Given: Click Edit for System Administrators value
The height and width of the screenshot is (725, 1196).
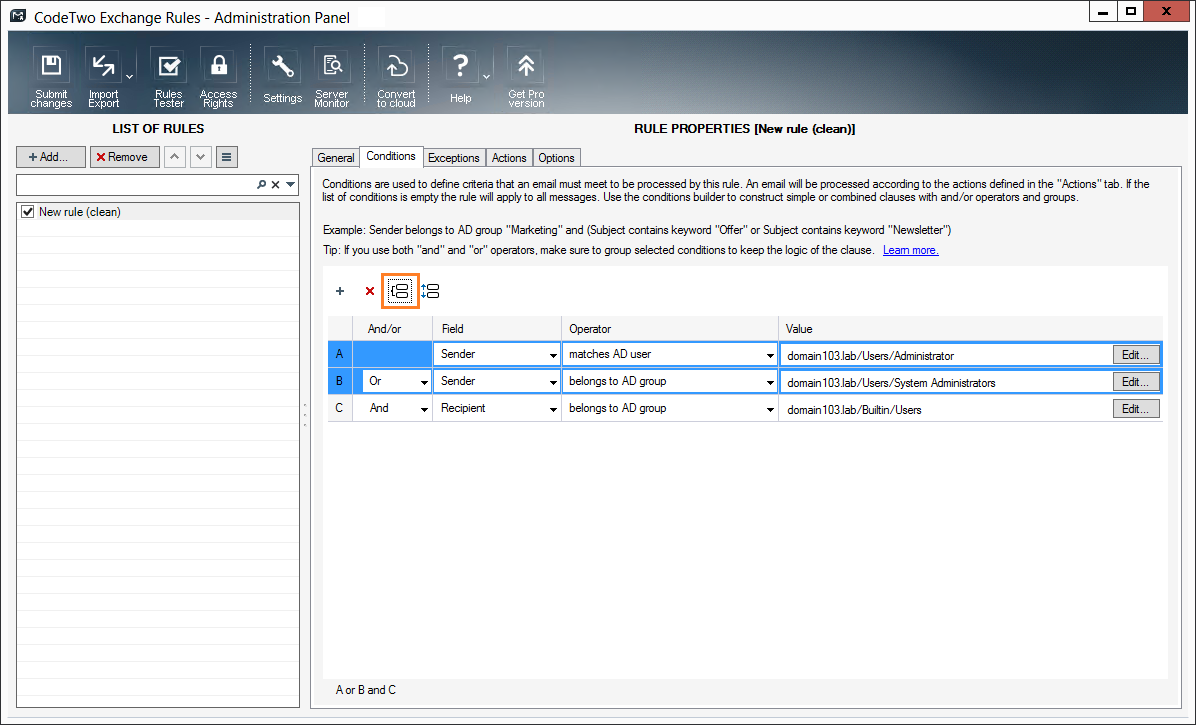Looking at the screenshot, I should pos(1136,382).
